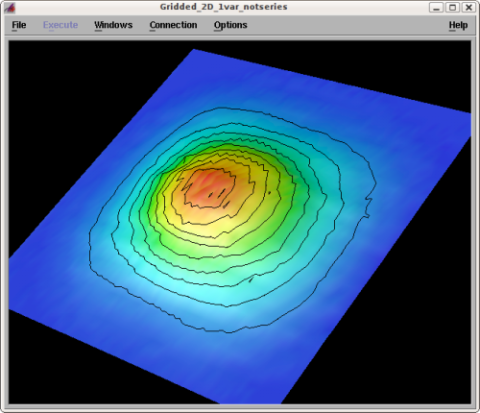The image size is (480, 413).
Task: Minimize the Gridded_2D_1var_notseries window
Action: (x=436, y=7)
